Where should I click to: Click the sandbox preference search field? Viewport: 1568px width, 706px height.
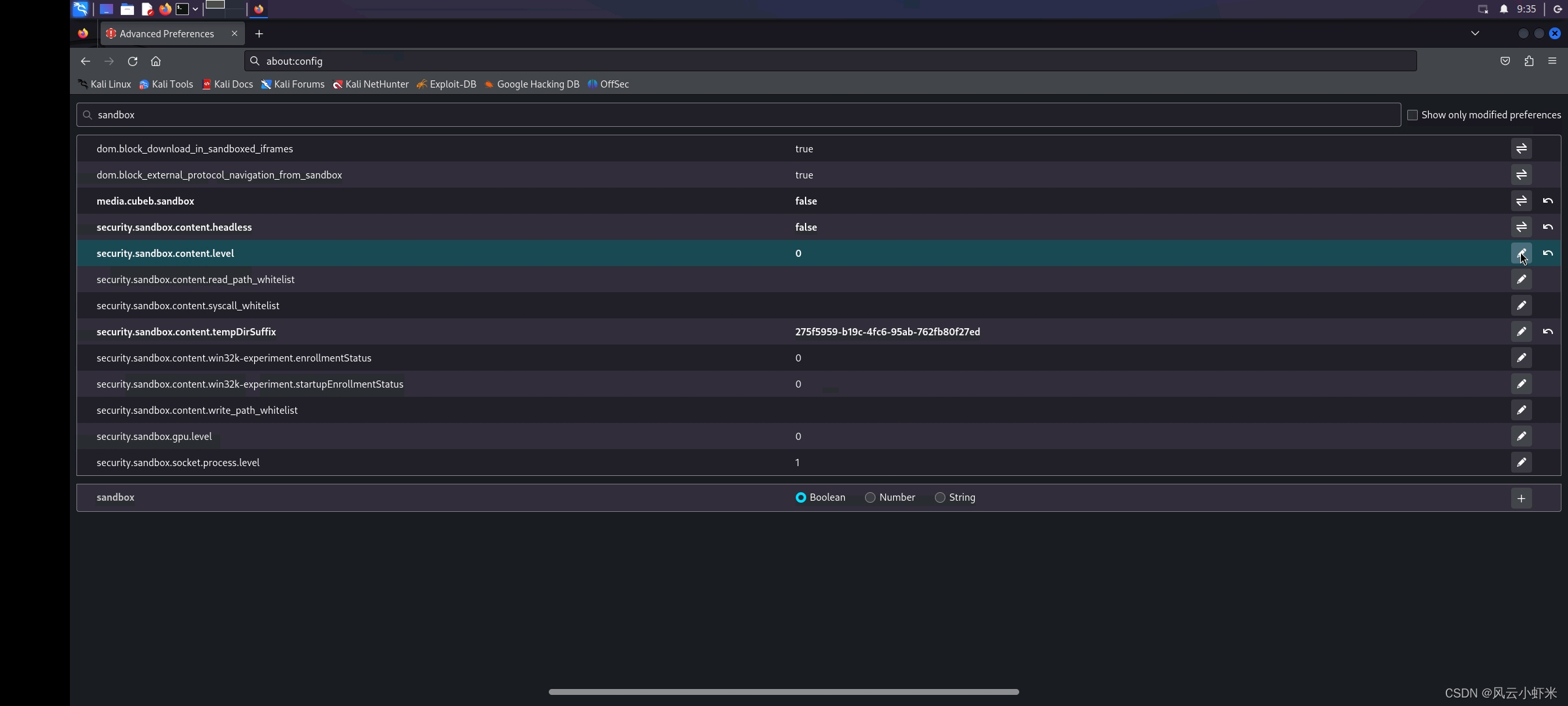coord(738,115)
